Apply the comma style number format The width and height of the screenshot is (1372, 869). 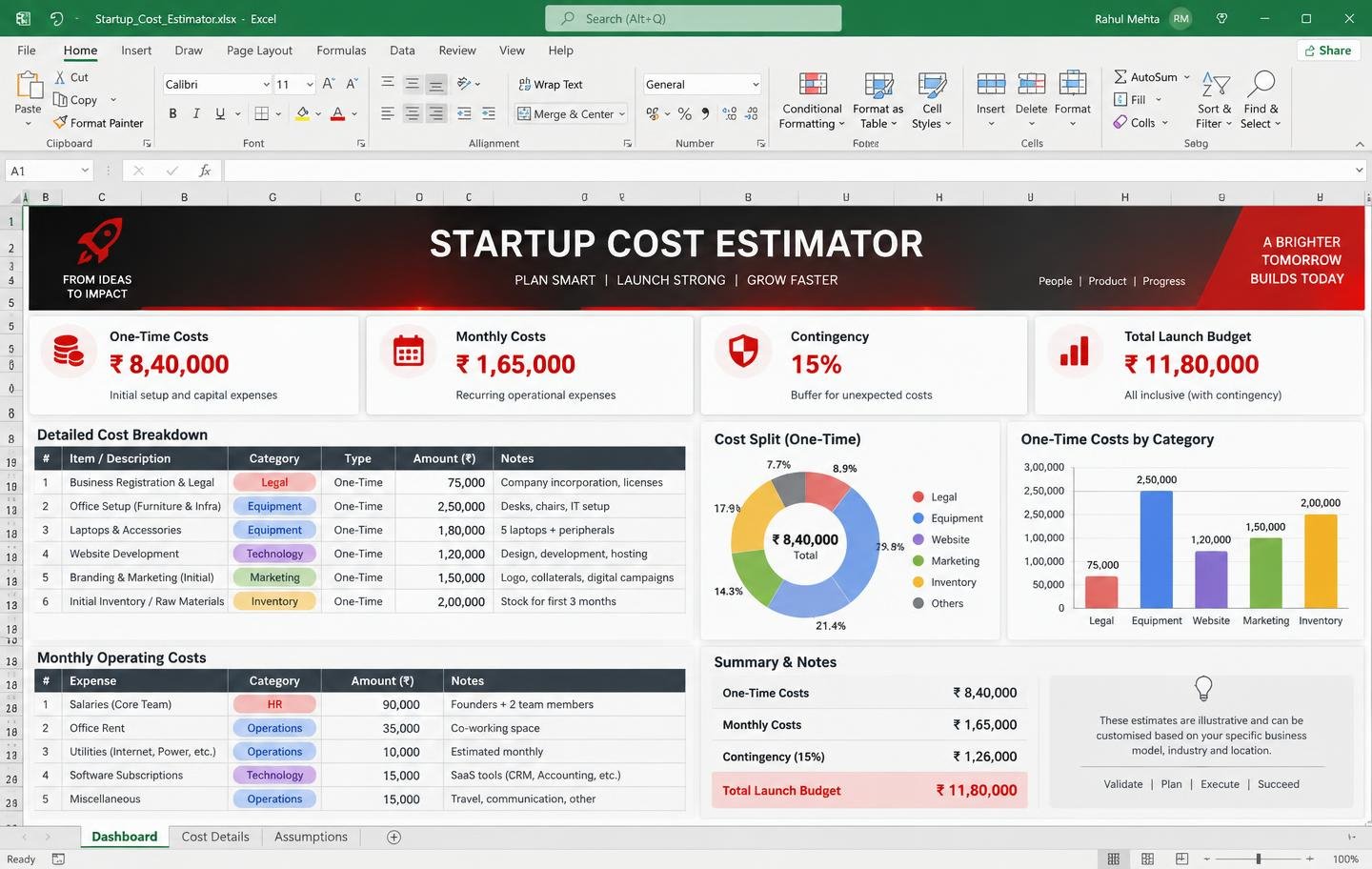point(706,113)
